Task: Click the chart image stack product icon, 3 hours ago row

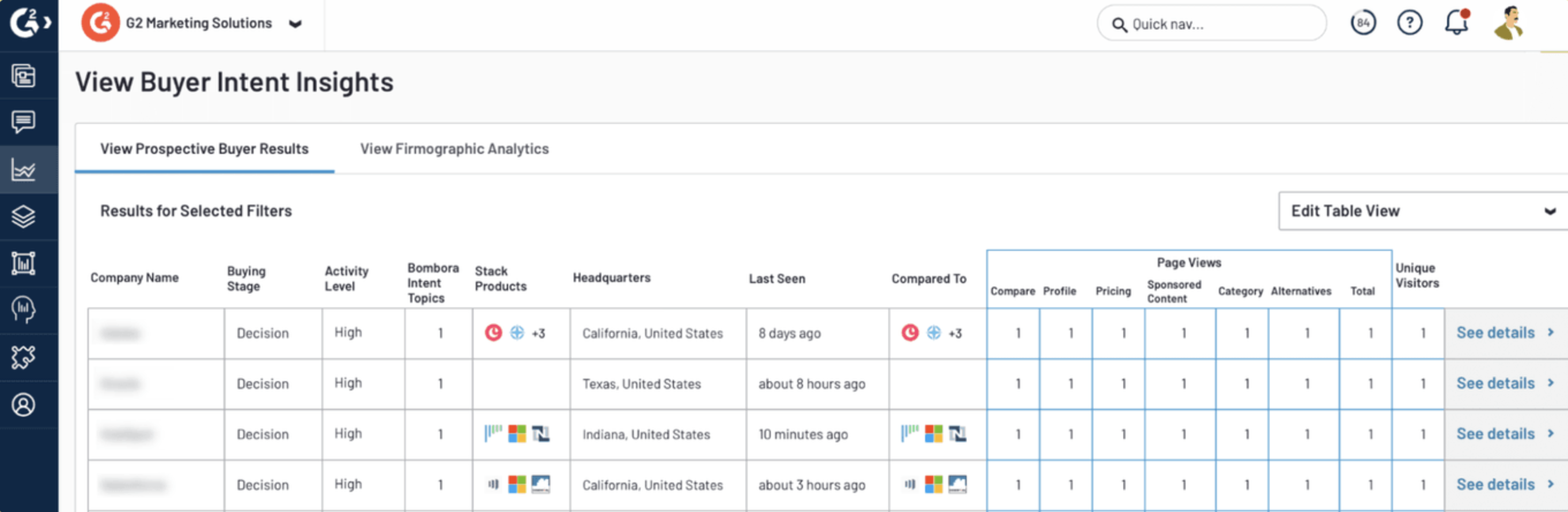Action: [540, 484]
